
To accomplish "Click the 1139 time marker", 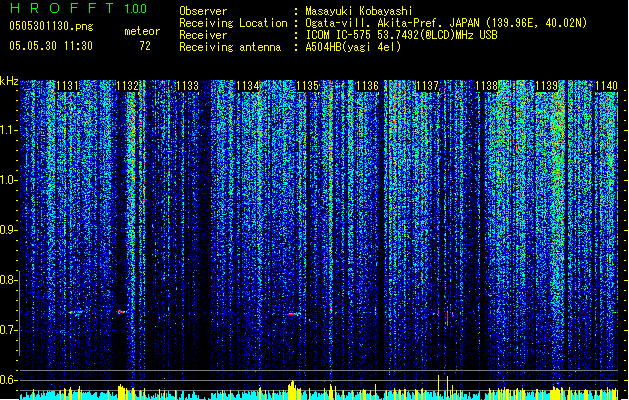I will tap(547, 86).
